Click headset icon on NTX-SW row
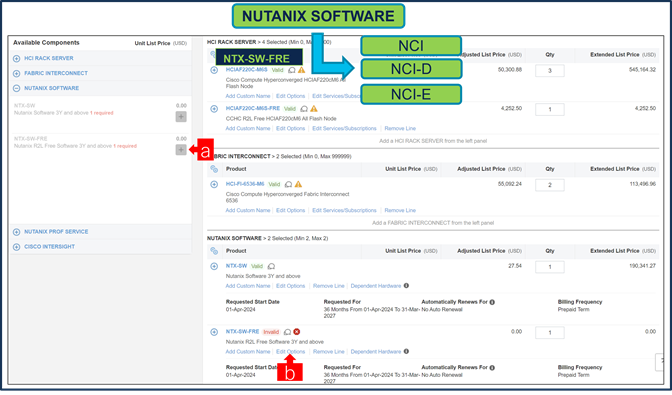672x395 pixels. coord(271,266)
